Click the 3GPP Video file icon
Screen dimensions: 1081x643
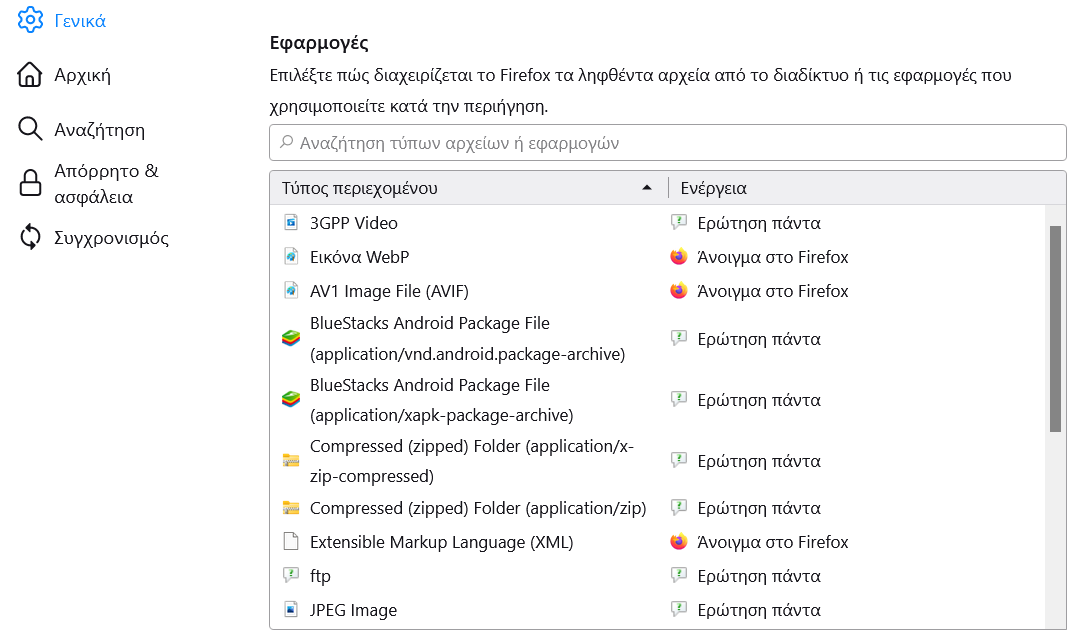291,223
